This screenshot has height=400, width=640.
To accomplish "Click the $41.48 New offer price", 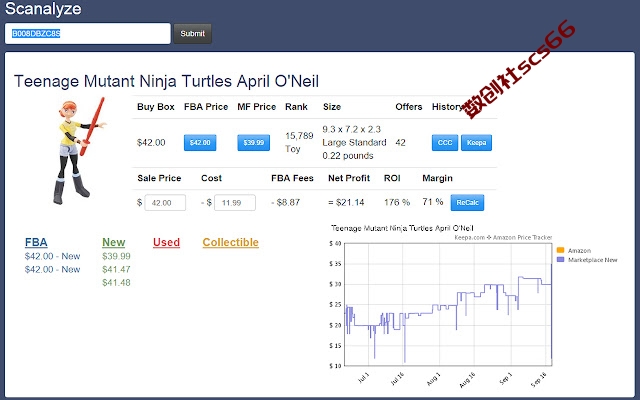I will pos(116,282).
